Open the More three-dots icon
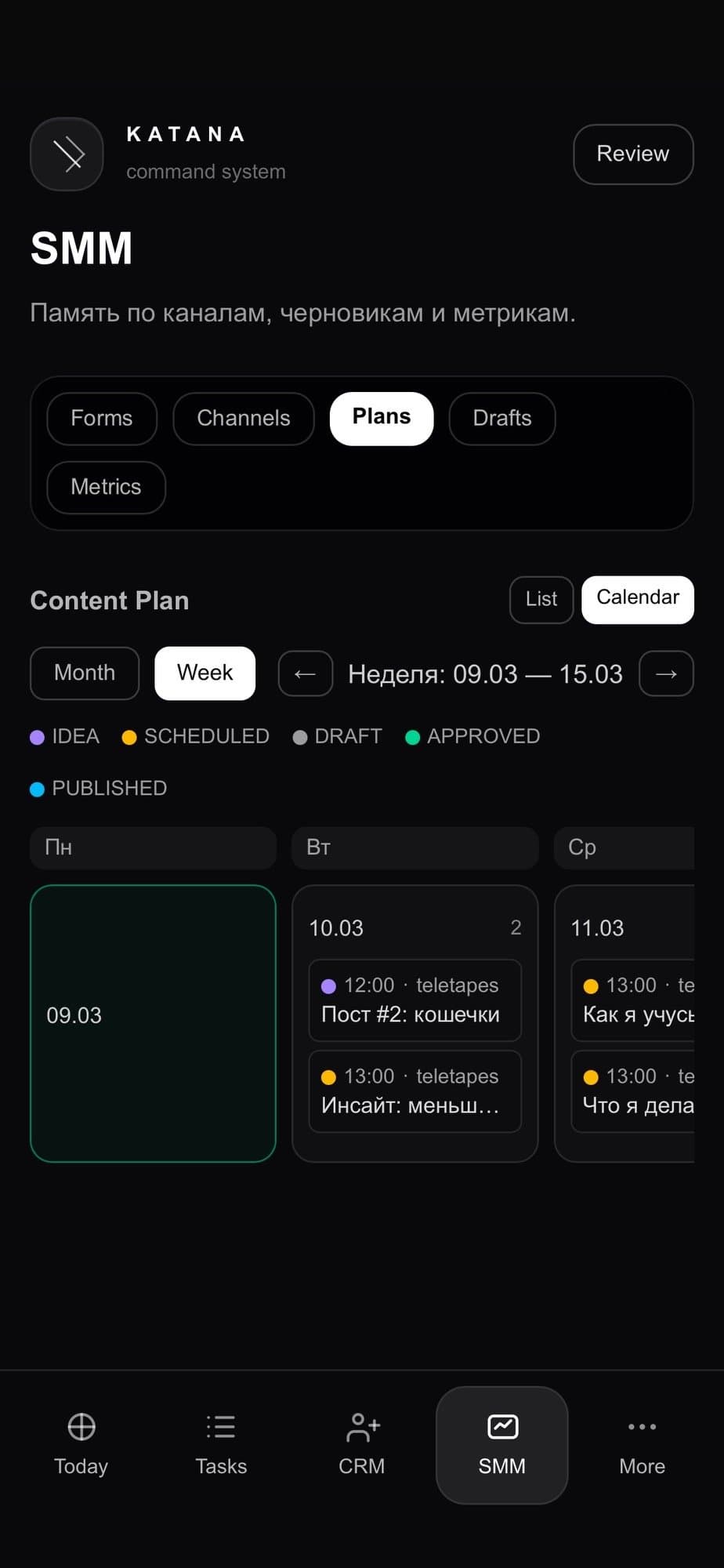 point(642,1427)
